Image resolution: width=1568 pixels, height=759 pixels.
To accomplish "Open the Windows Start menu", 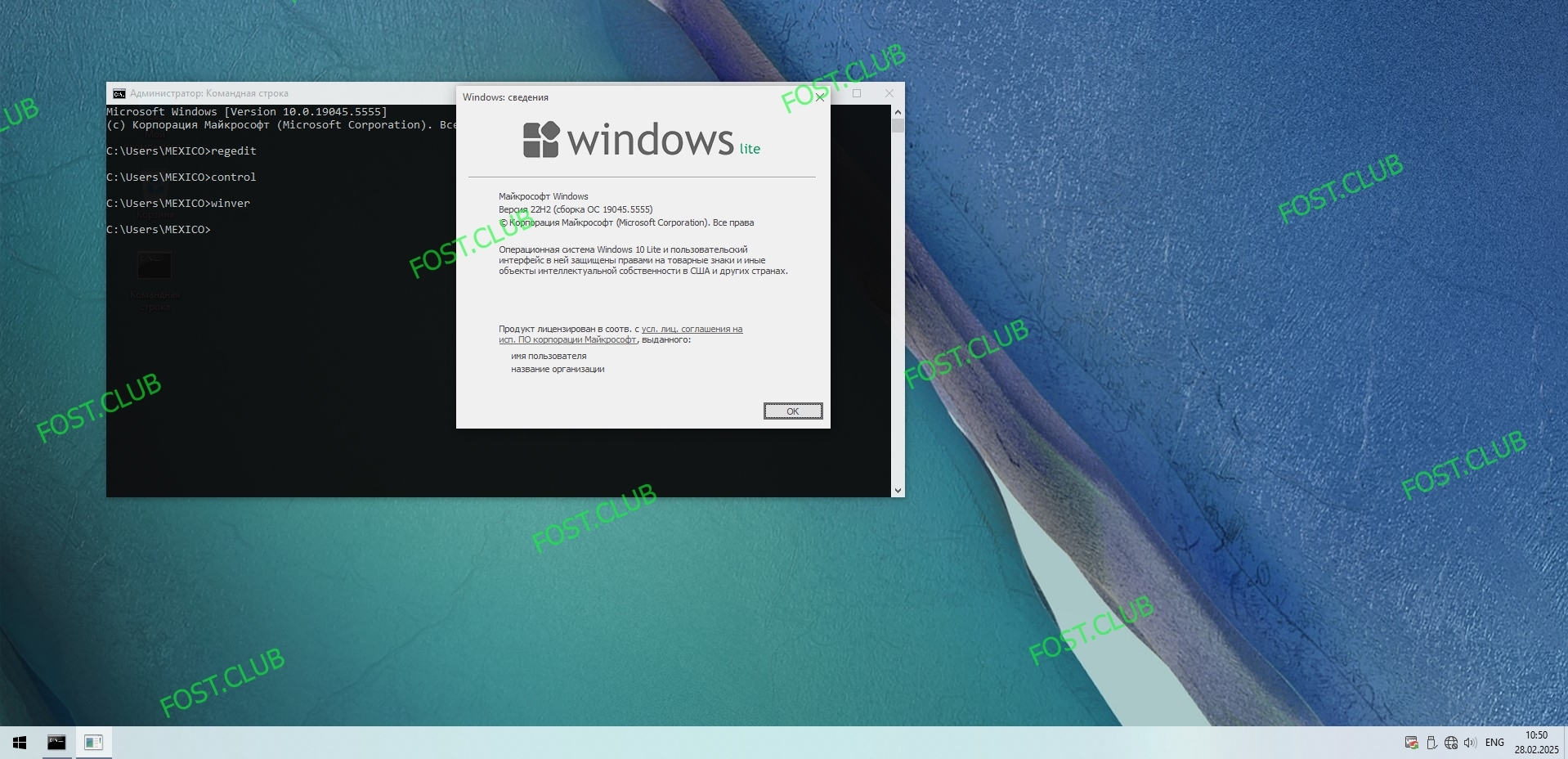I will pyautogui.click(x=20, y=743).
